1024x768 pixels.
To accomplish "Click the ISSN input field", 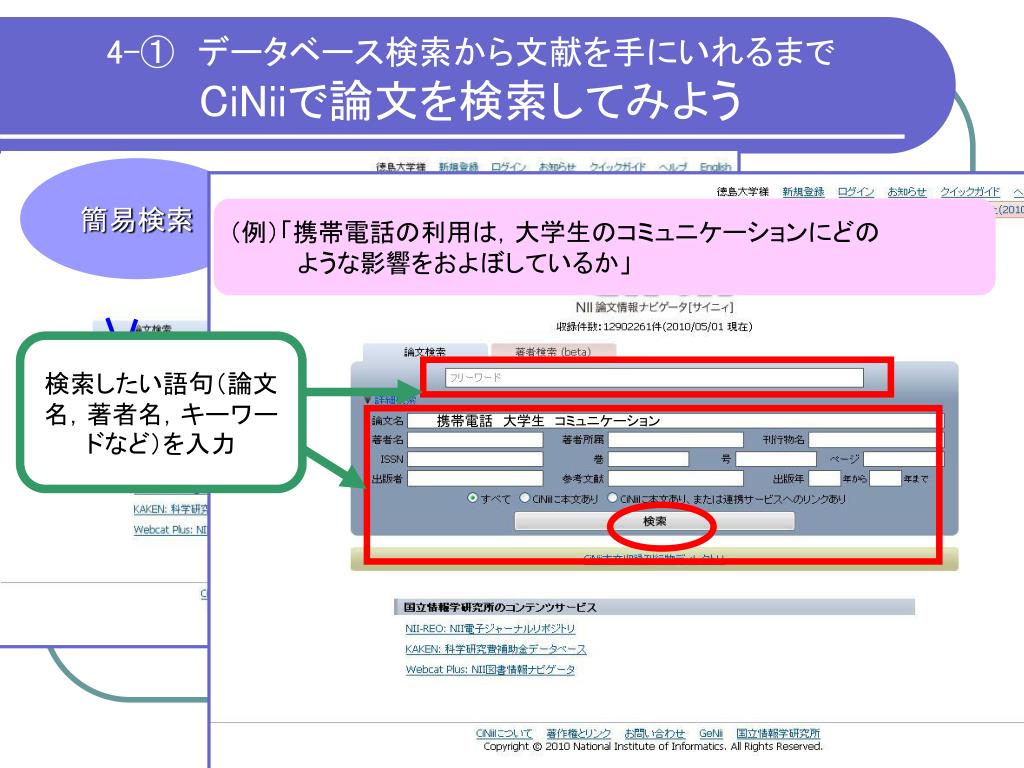I will 475,459.
